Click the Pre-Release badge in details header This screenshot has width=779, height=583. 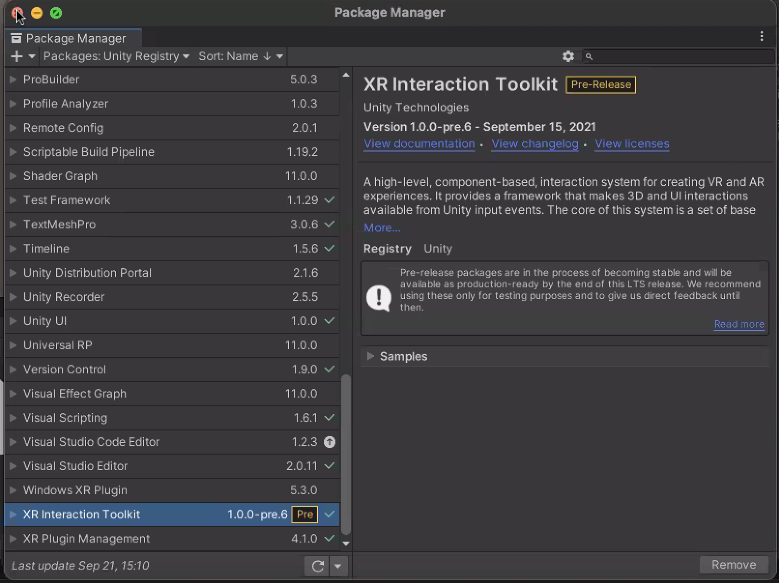point(601,84)
